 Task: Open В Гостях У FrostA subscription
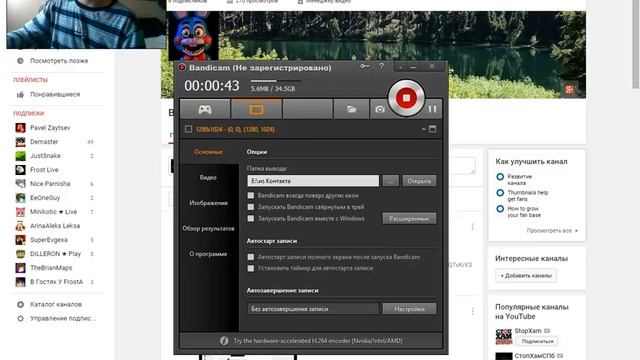(55, 282)
